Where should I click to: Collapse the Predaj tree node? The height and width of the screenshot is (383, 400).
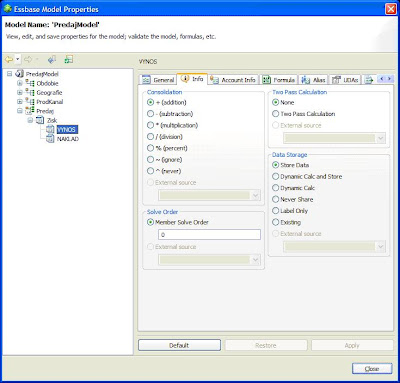[20, 111]
